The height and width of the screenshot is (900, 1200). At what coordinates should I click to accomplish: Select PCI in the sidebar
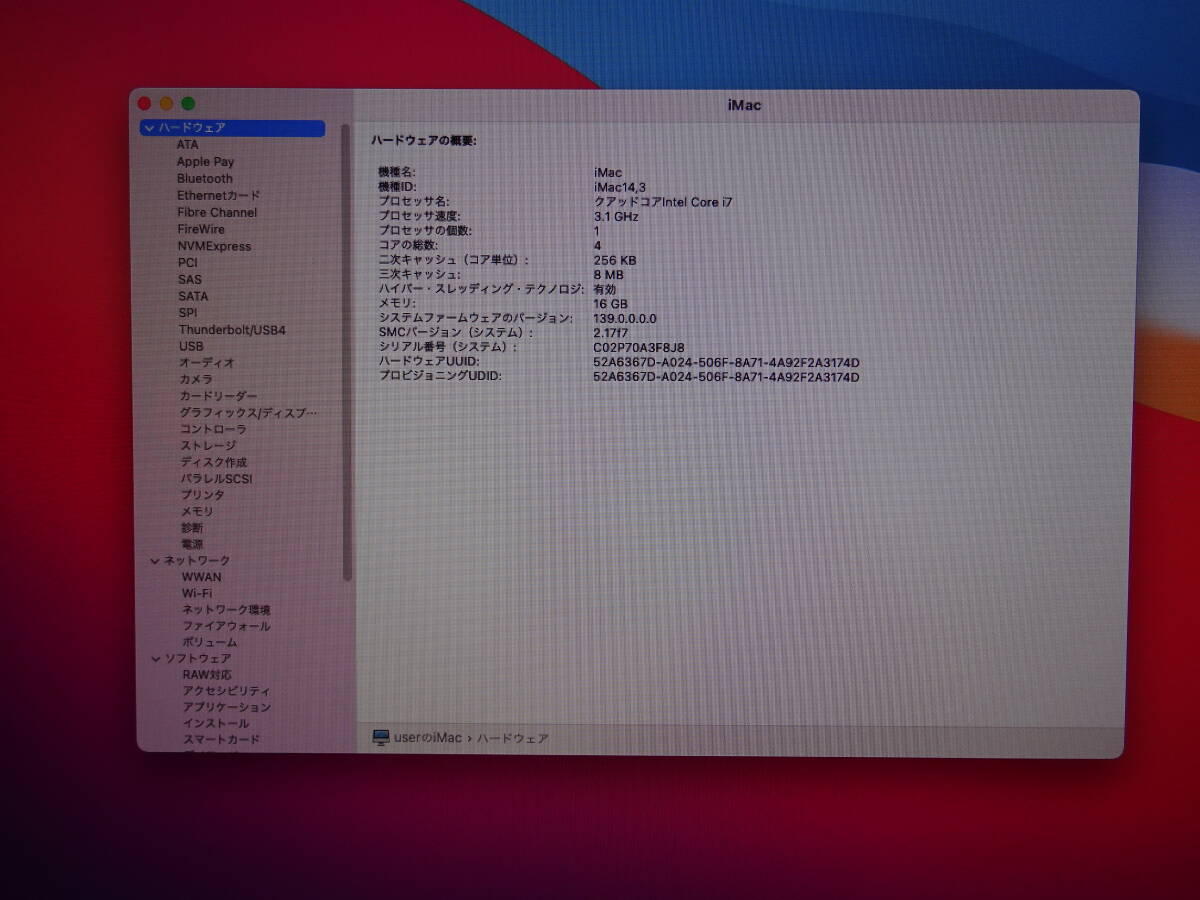[x=188, y=263]
